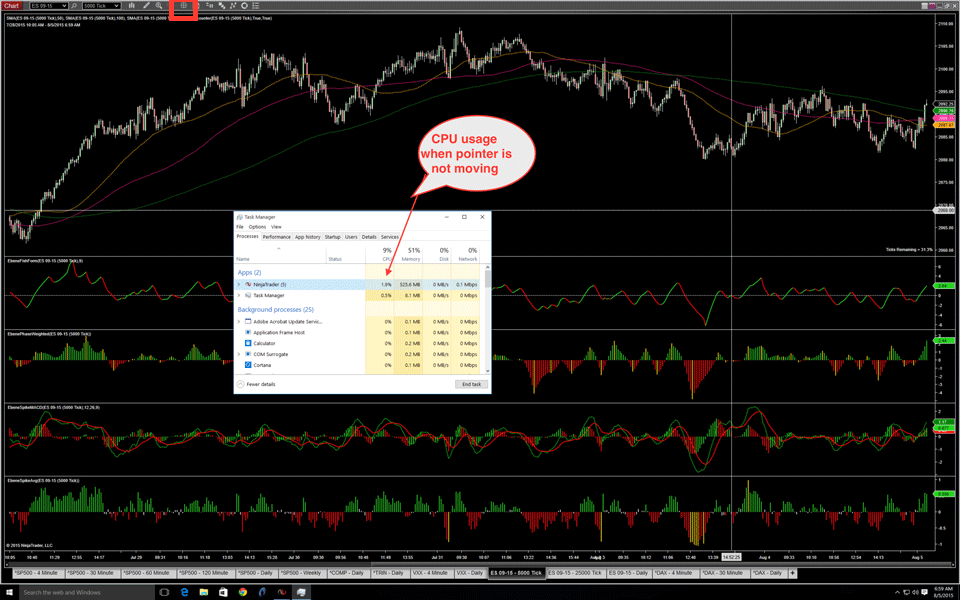Open the Store icon on taskbar
The width and height of the screenshot is (960, 600).
(223, 592)
